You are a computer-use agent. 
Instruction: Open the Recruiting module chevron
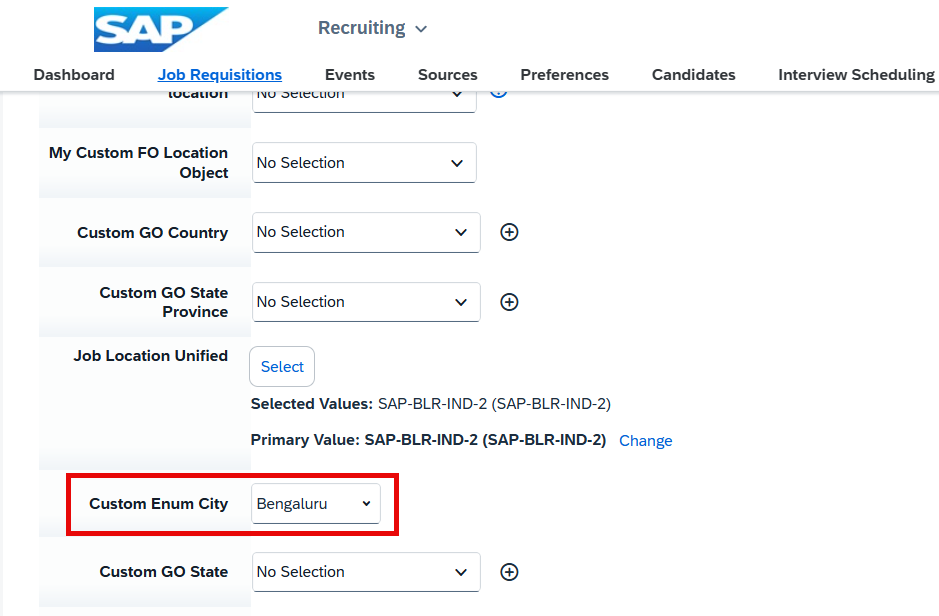pyautogui.click(x=421, y=29)
